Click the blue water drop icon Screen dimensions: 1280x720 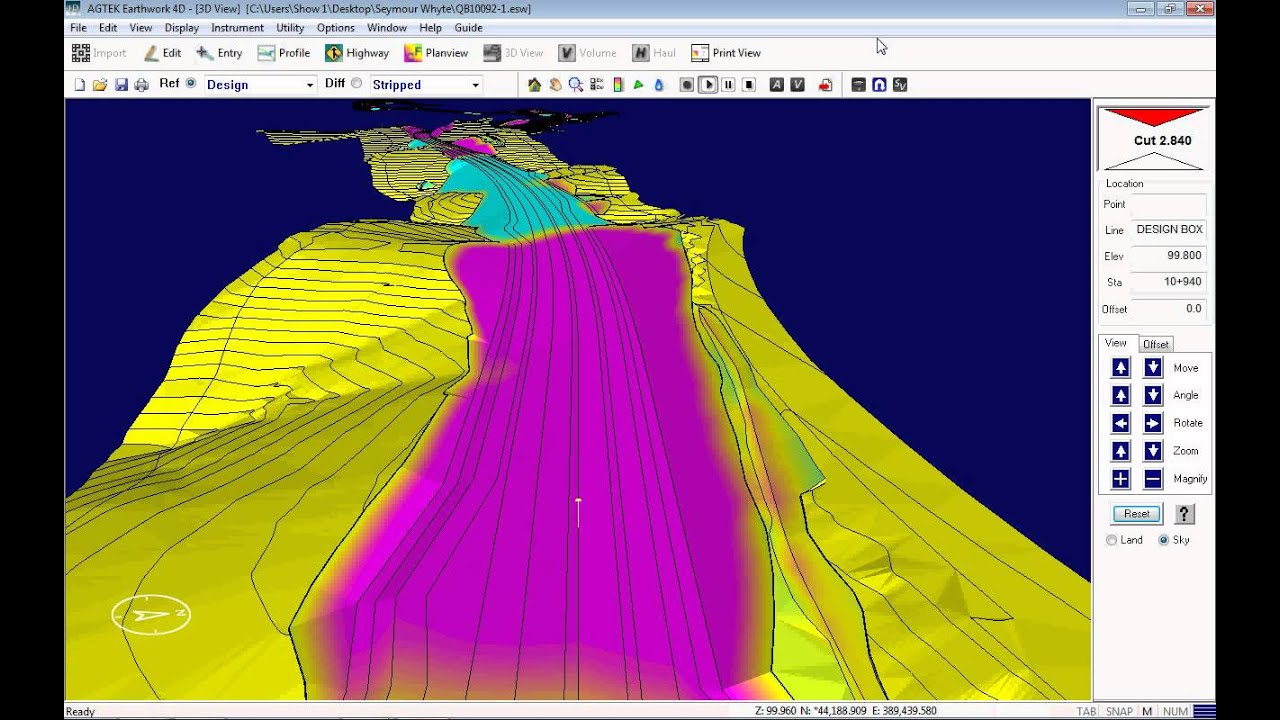pyautogui.click(x=659, y=85)
